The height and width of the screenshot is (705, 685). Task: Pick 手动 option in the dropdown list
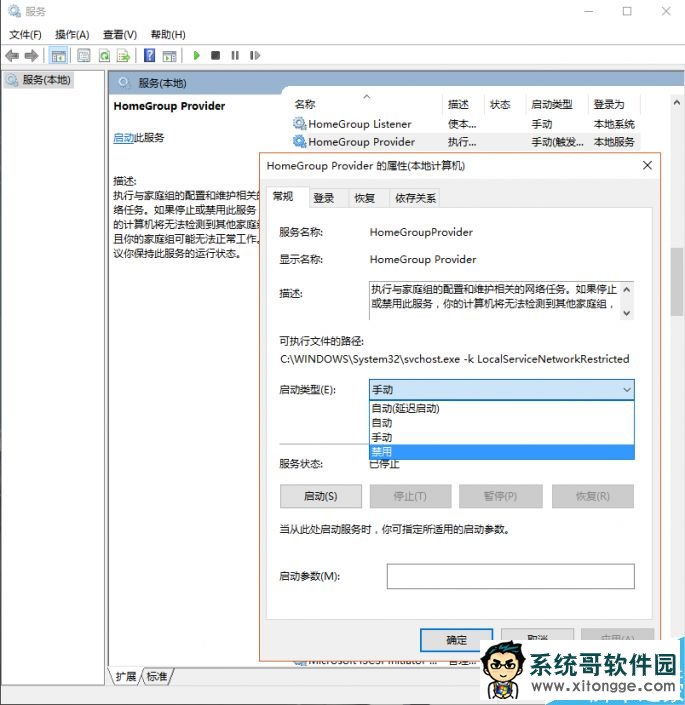coord(500,437)
